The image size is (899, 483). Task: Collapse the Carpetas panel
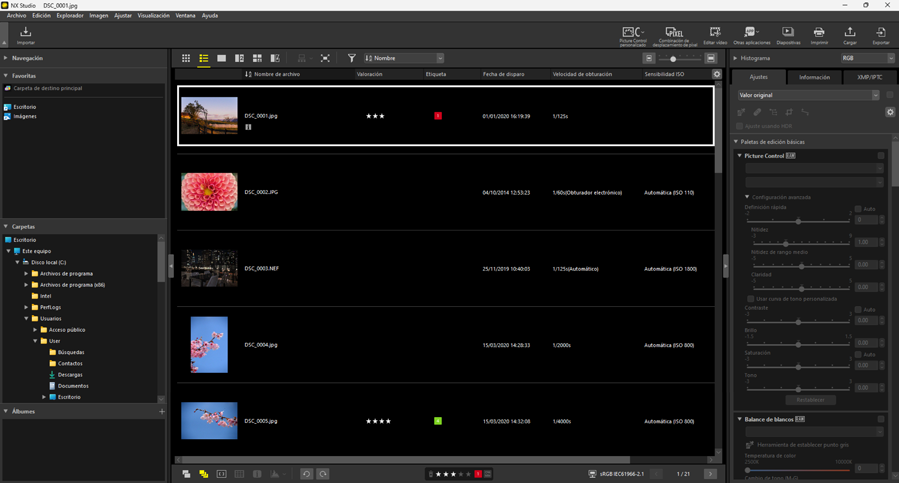tap(6, 227)
